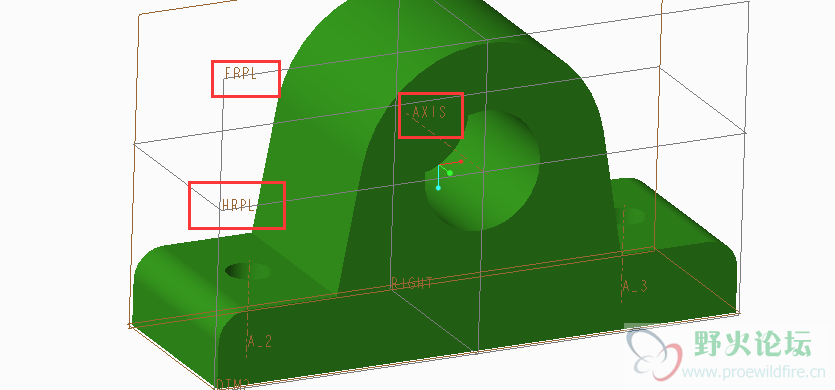Screen dimensions: 835x390
Task: Open the www.proewildfire.cn link
Action: point(754,372)
